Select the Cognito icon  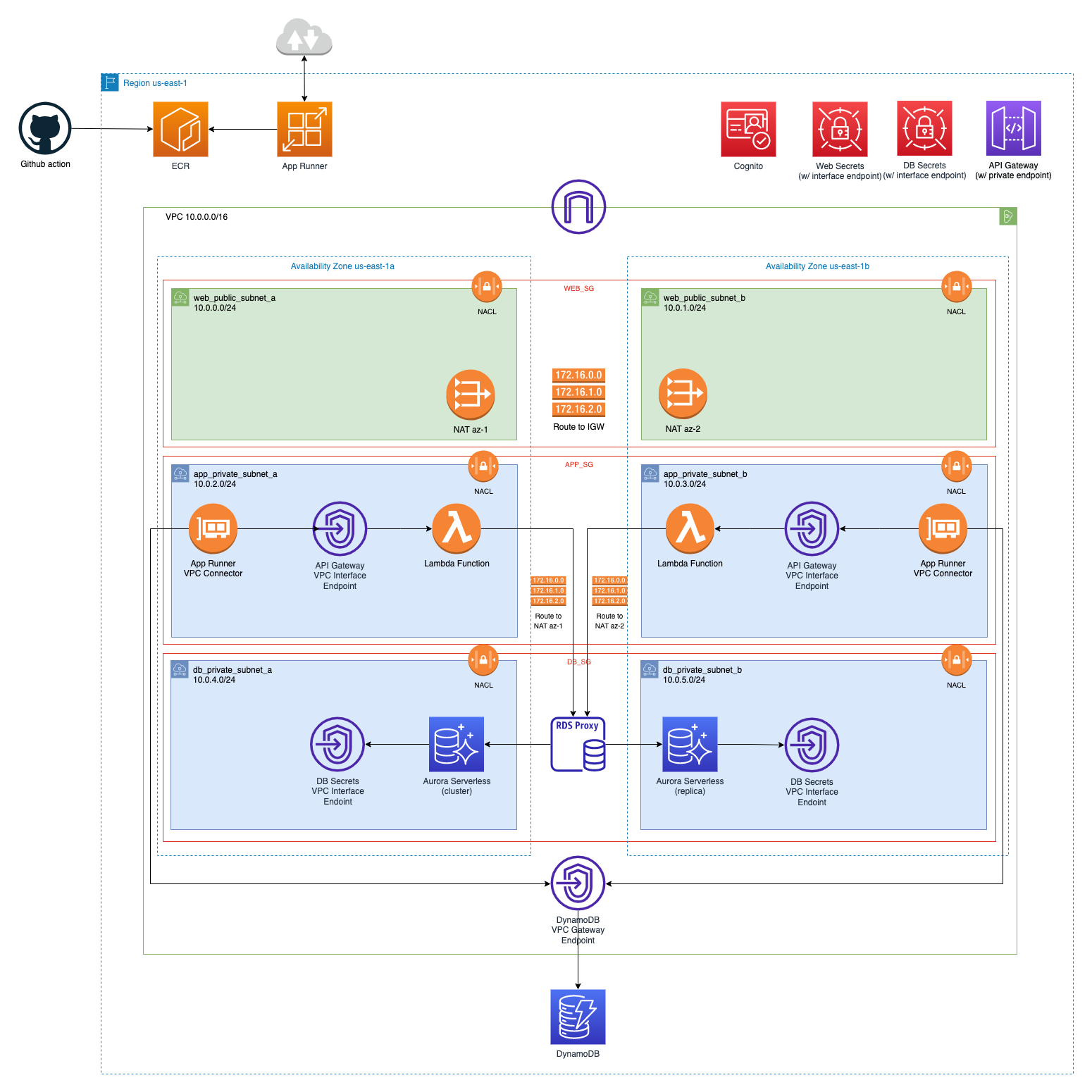748,129
